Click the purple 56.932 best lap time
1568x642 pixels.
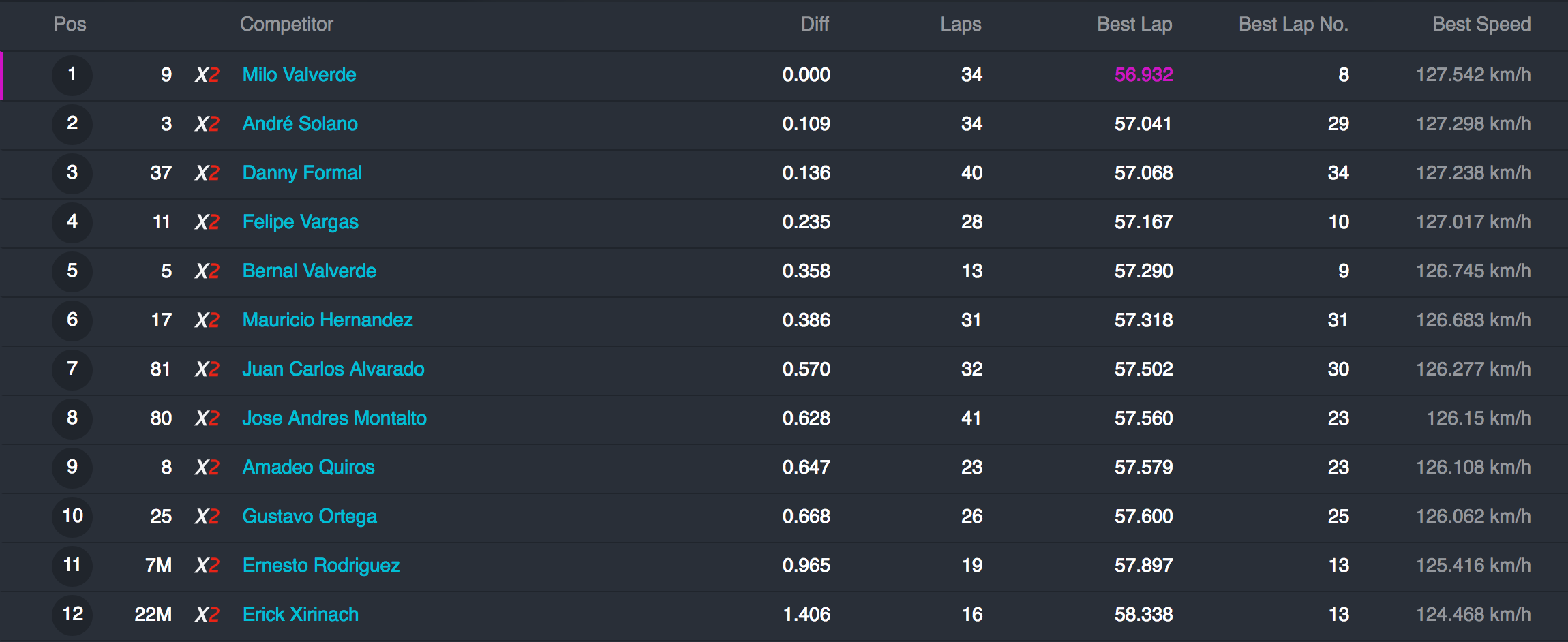pyautogui.click(x=1143, y=75)
